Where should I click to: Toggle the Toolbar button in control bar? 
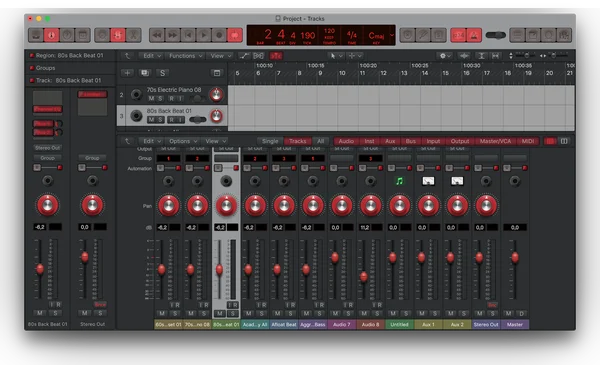coord(82,35)
